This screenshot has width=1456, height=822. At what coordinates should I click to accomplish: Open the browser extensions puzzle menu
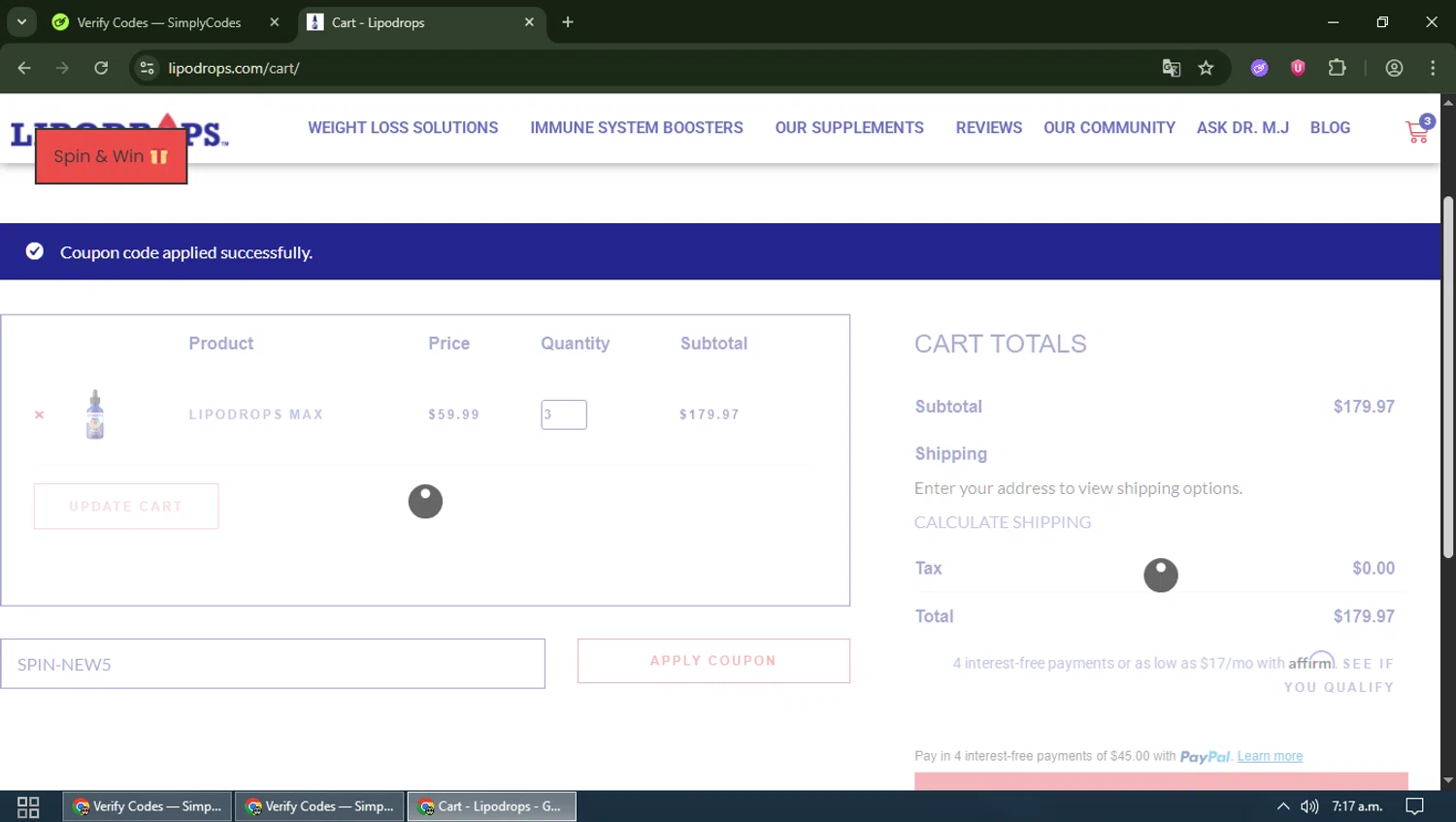1338,68
